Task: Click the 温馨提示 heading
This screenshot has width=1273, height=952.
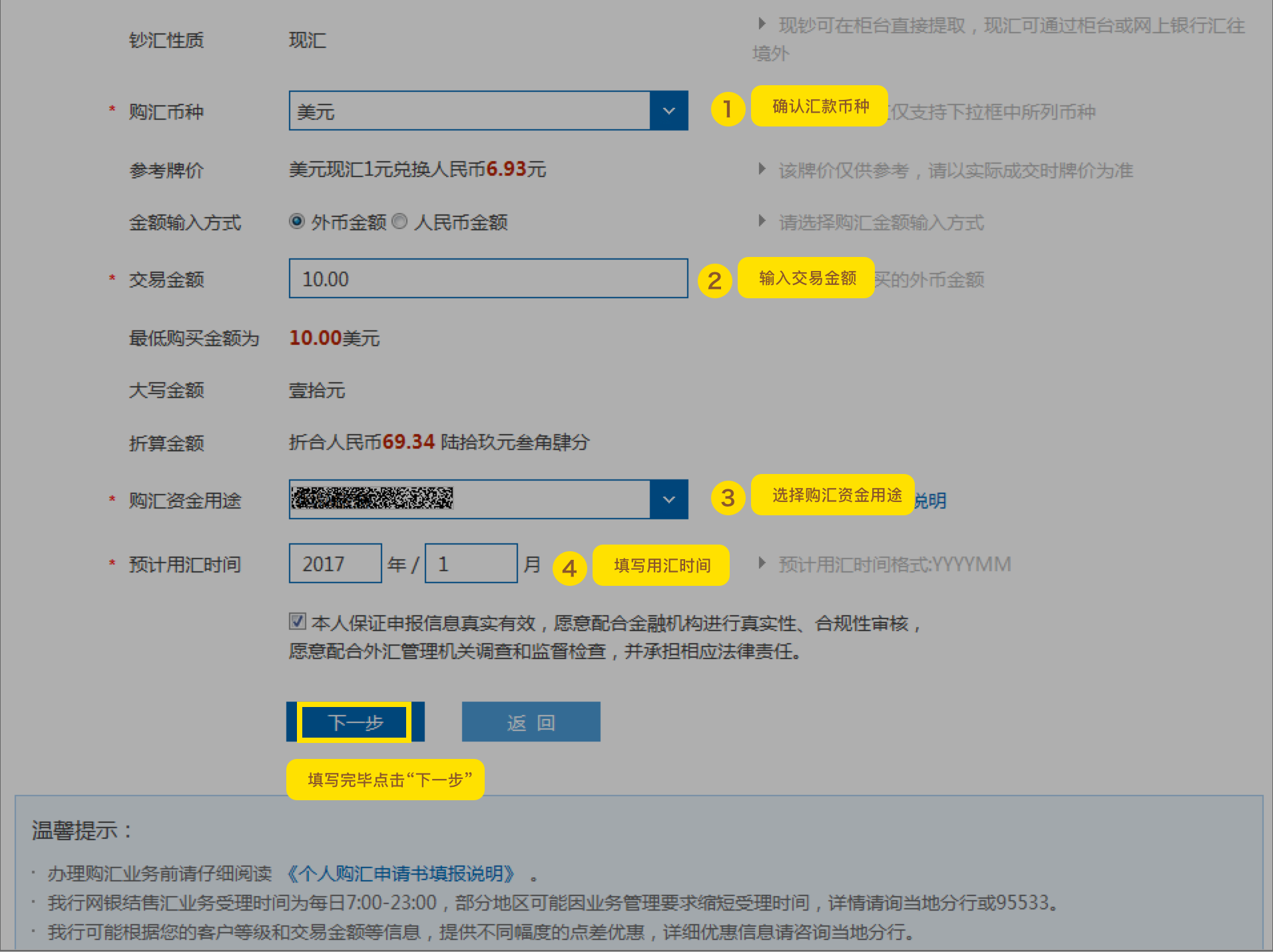Action: (81, 830)
